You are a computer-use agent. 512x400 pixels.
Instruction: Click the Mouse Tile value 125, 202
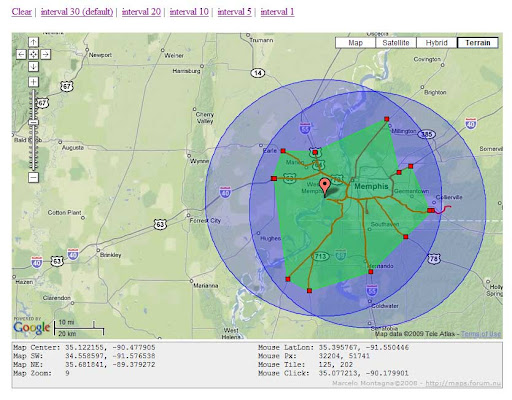(x=335, y=365)
